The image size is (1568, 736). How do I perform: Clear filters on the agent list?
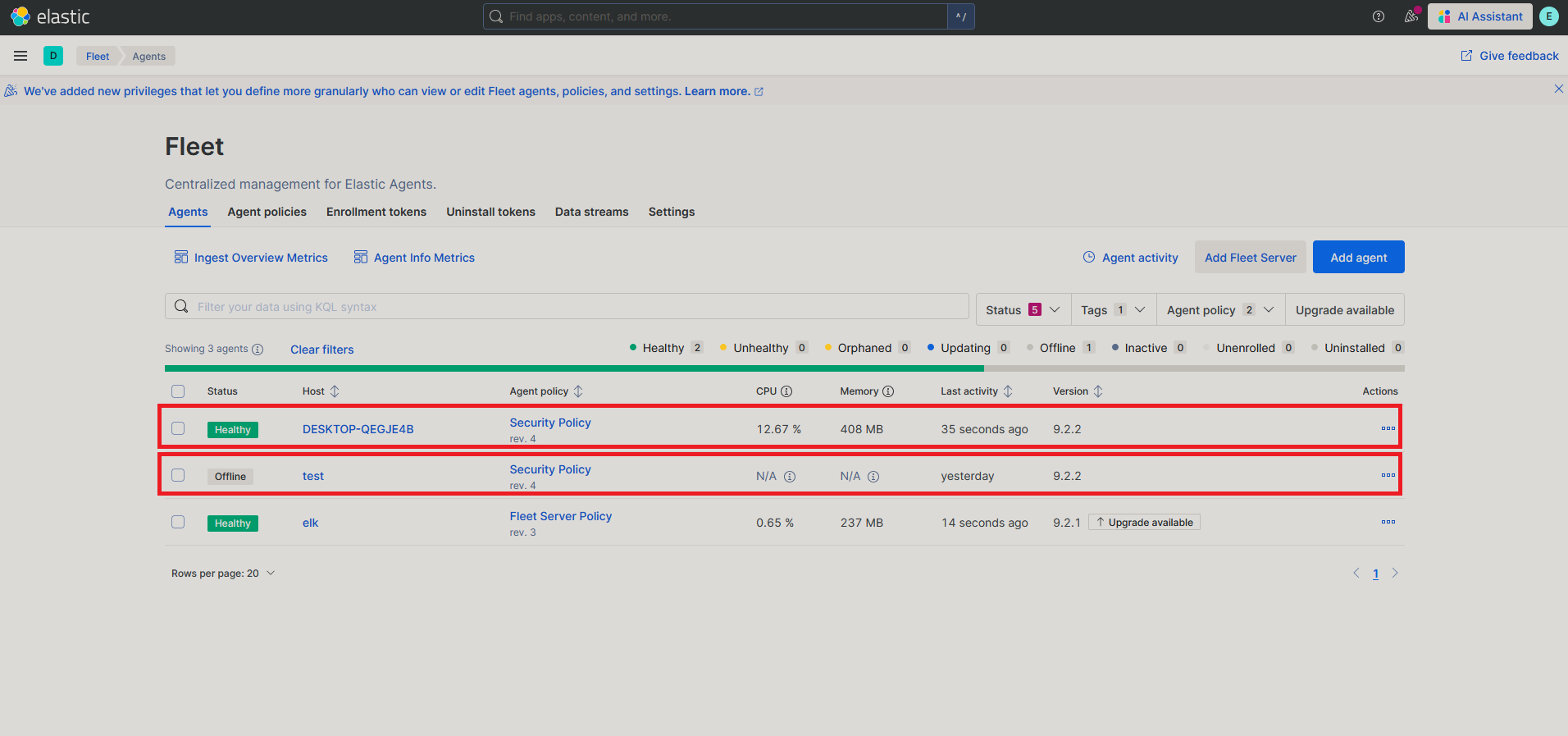322,350
